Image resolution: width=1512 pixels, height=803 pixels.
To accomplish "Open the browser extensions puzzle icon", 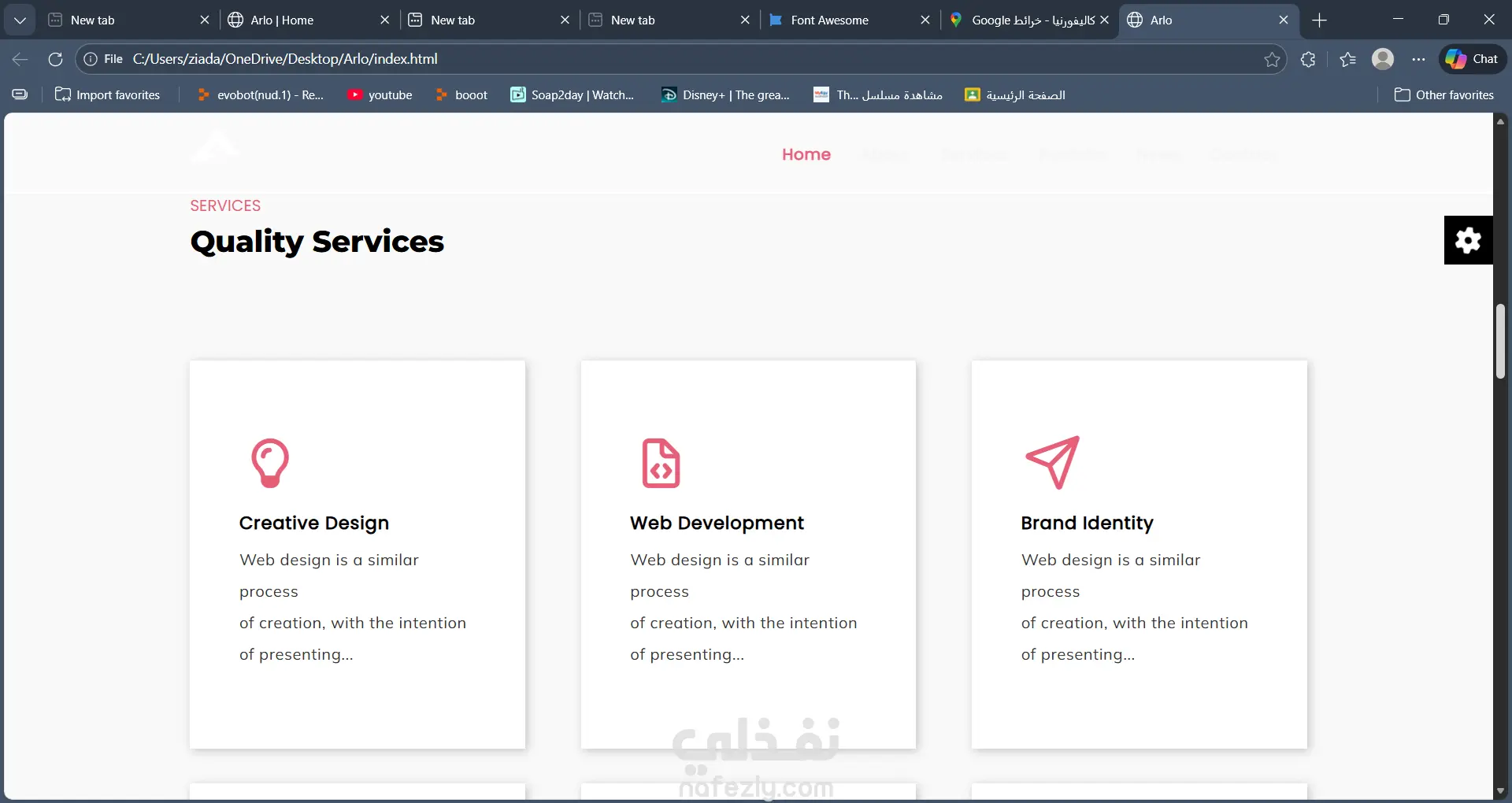I will pyautogui.click(x=1308, y=59).
